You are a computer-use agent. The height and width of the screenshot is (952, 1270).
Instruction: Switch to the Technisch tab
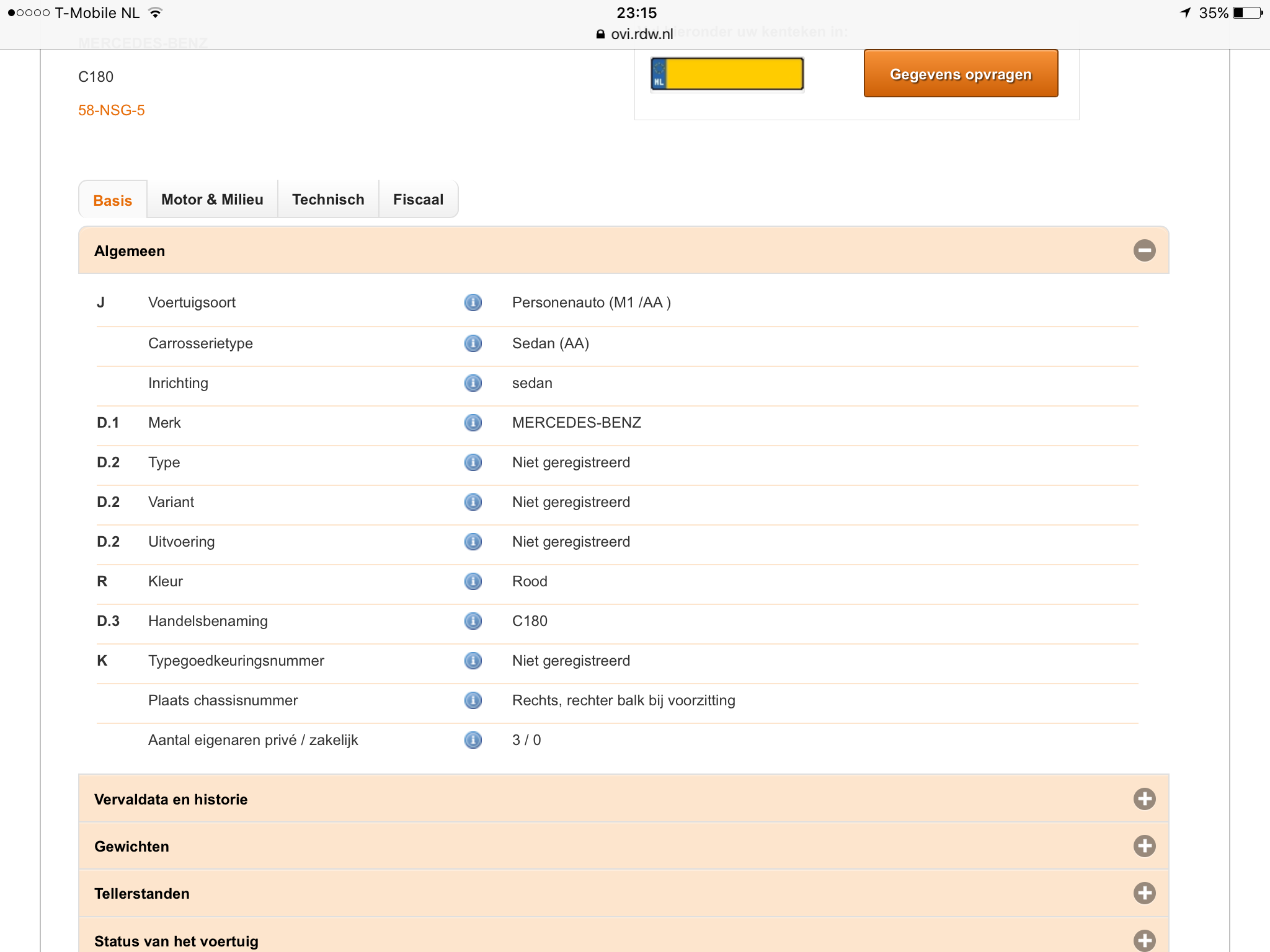coord(328,200)
